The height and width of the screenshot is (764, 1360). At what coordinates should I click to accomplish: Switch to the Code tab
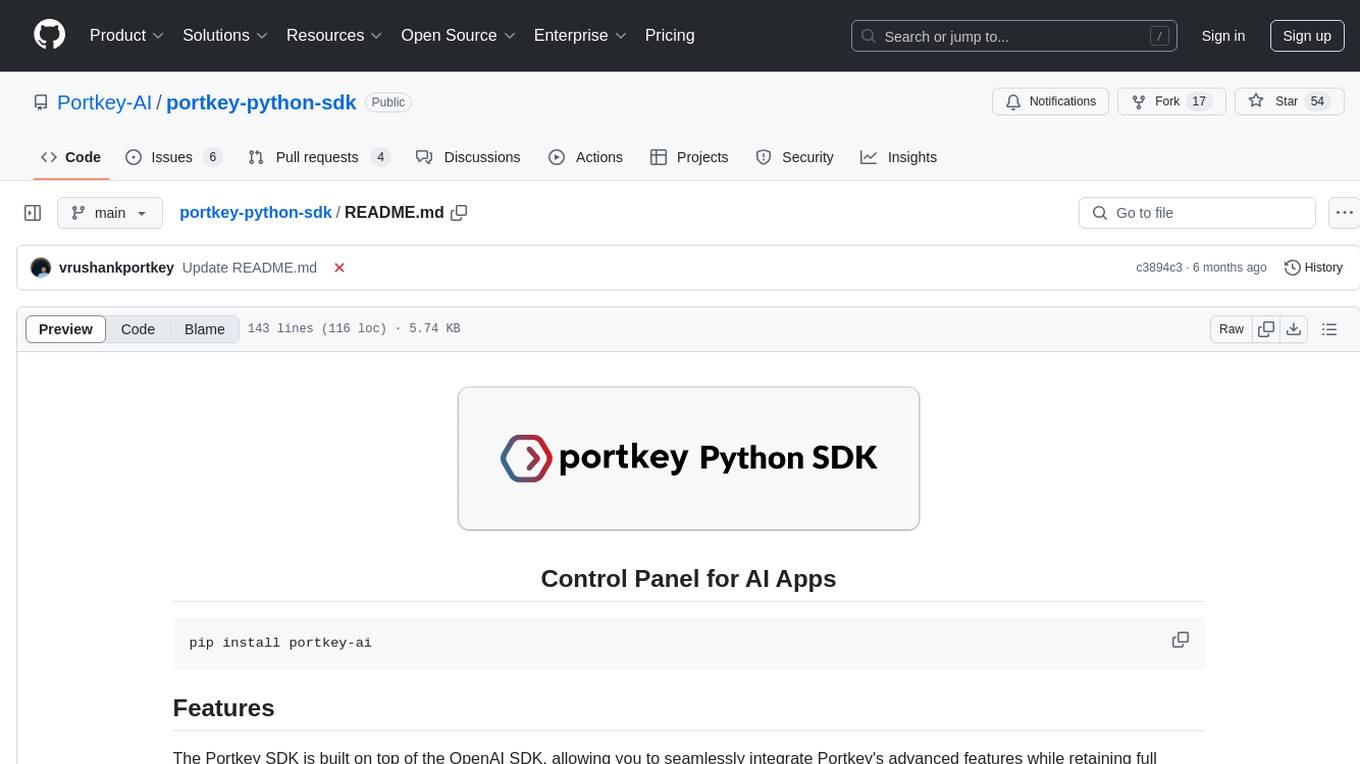[x=70, y=157]
